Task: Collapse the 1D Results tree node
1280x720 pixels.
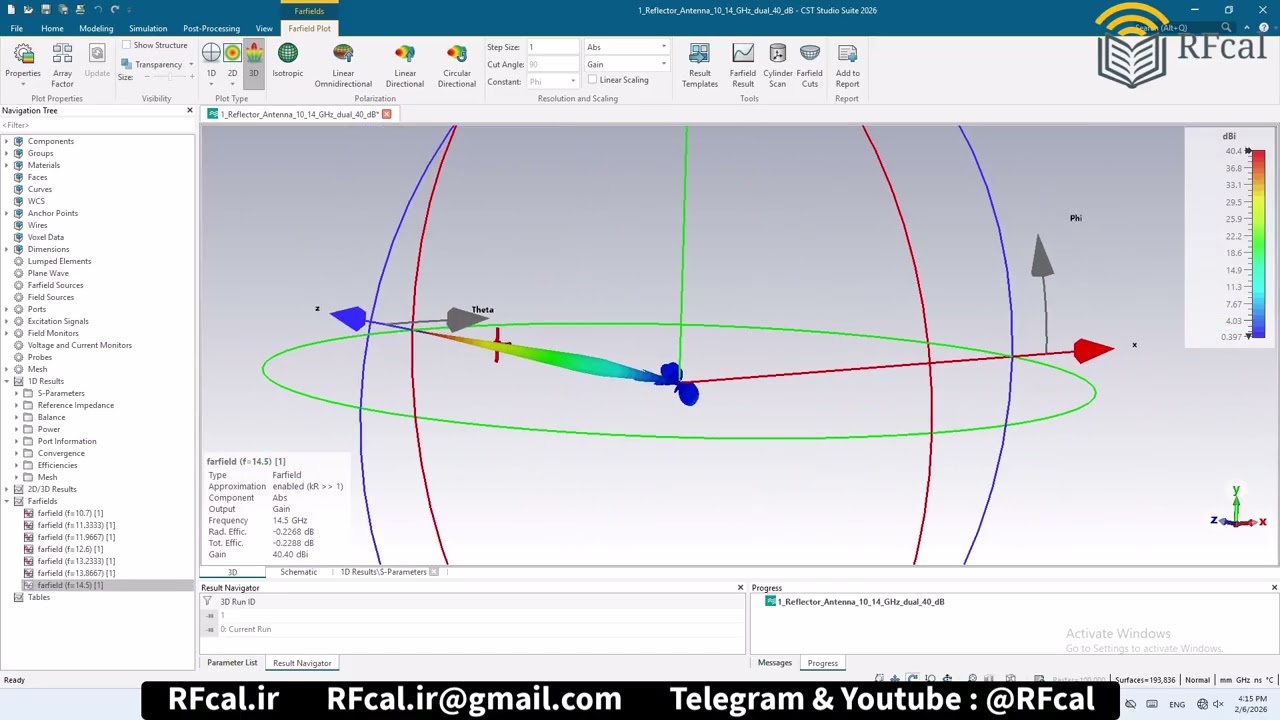Action: pyautogui.click(x=6, y=381)
